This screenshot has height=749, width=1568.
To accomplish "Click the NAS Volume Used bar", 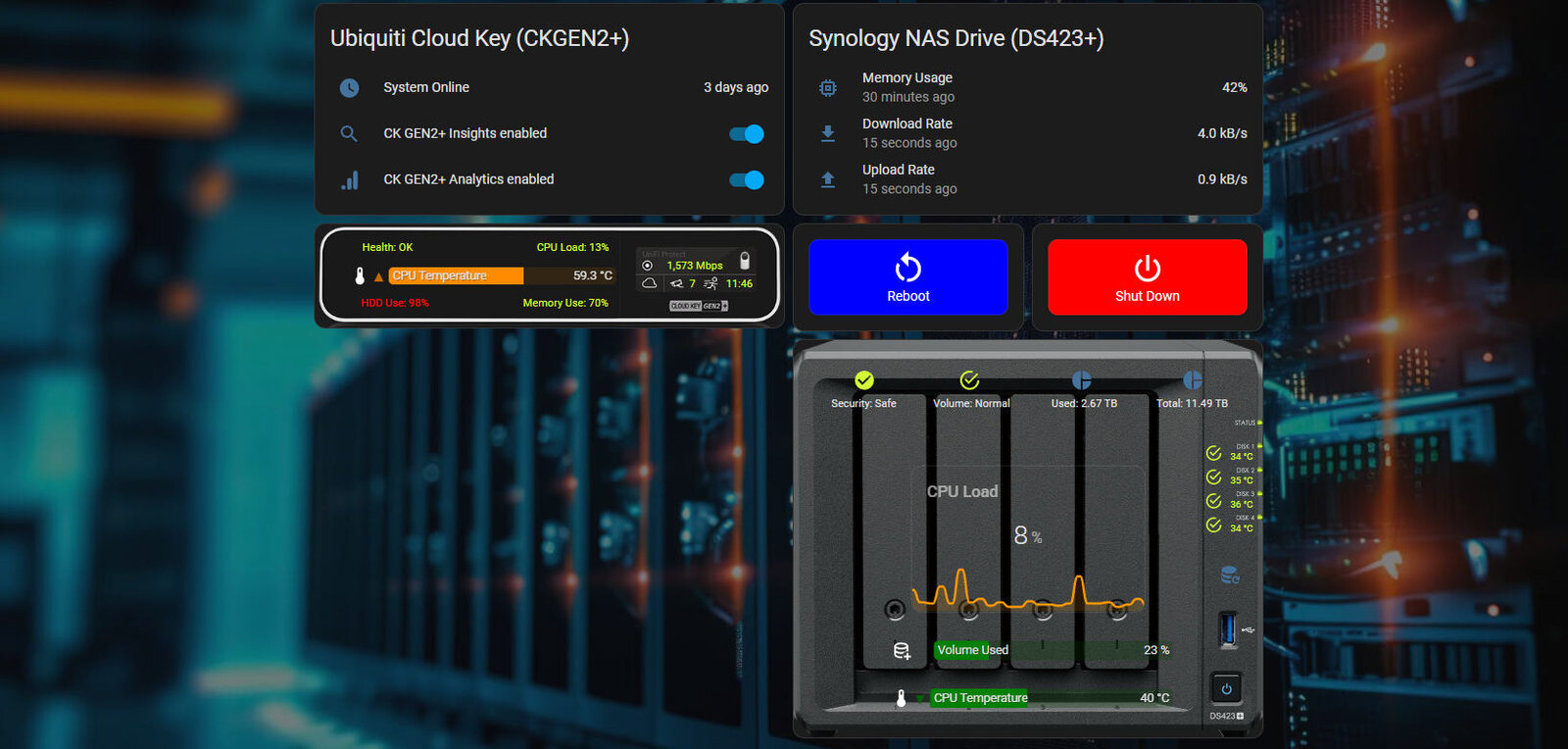I will click(x=1039, y=650).
